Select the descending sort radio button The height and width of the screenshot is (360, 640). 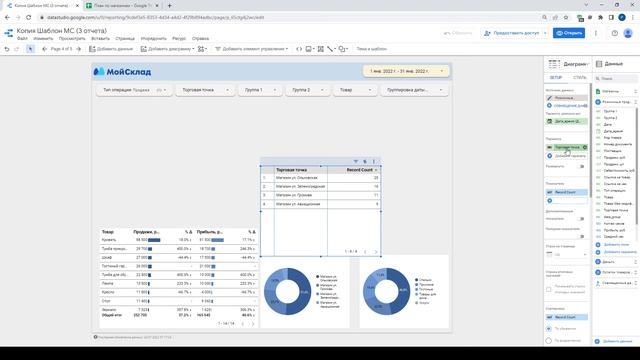coord(549,329)
